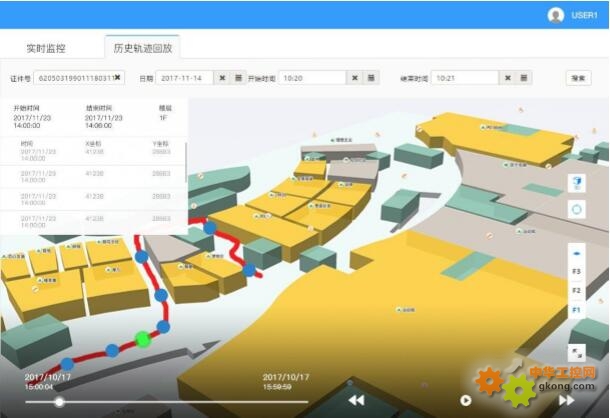Viewport: 610px width, 418px height.
Task: Click the layers icon above F3
Action: [576, 254]
